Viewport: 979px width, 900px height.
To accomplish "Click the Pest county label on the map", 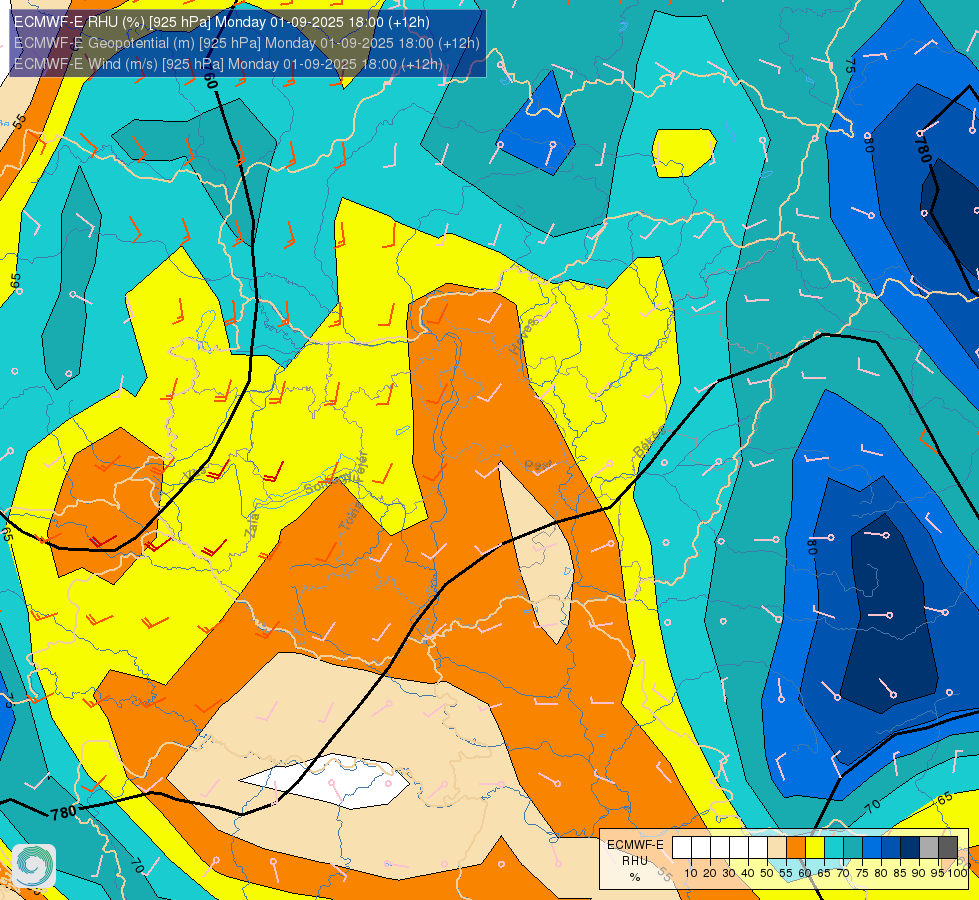I will pos(538,465).
